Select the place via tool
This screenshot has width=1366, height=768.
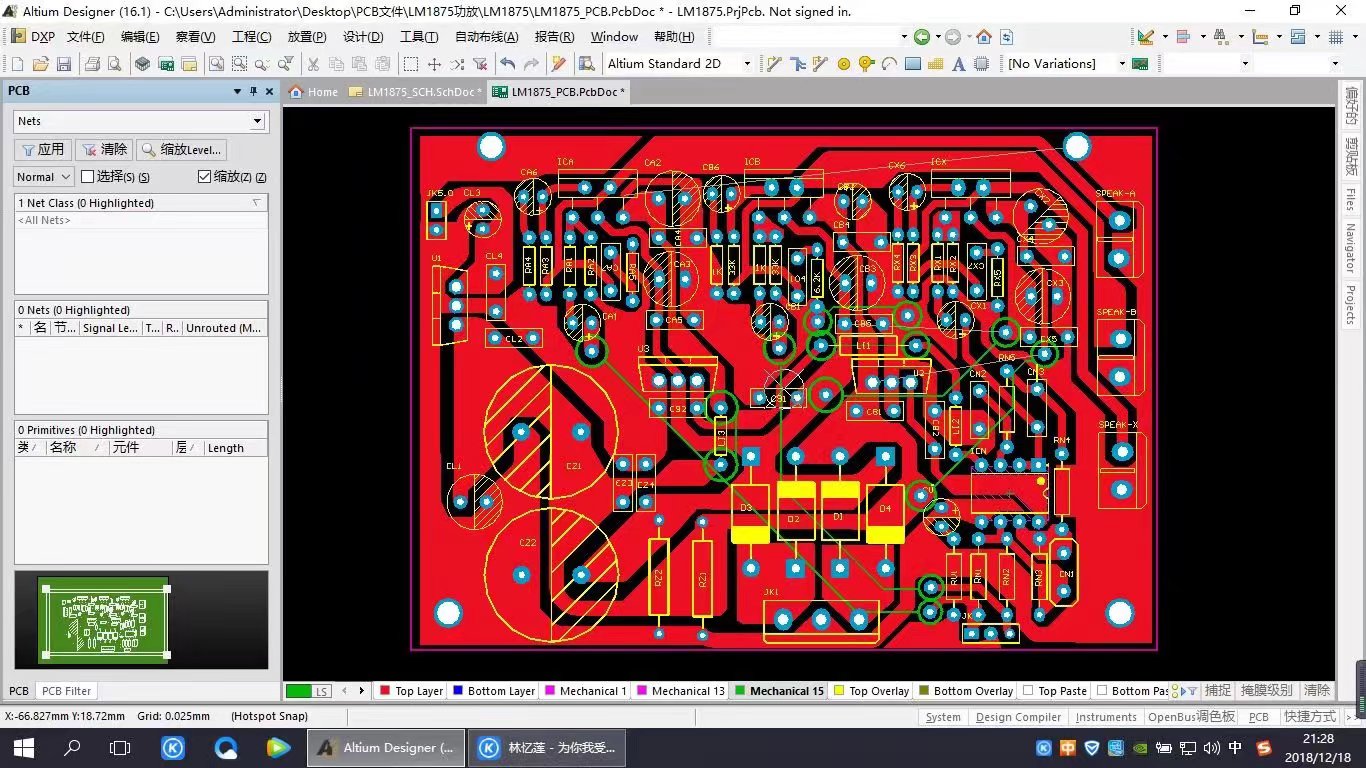tap(866, 64)
